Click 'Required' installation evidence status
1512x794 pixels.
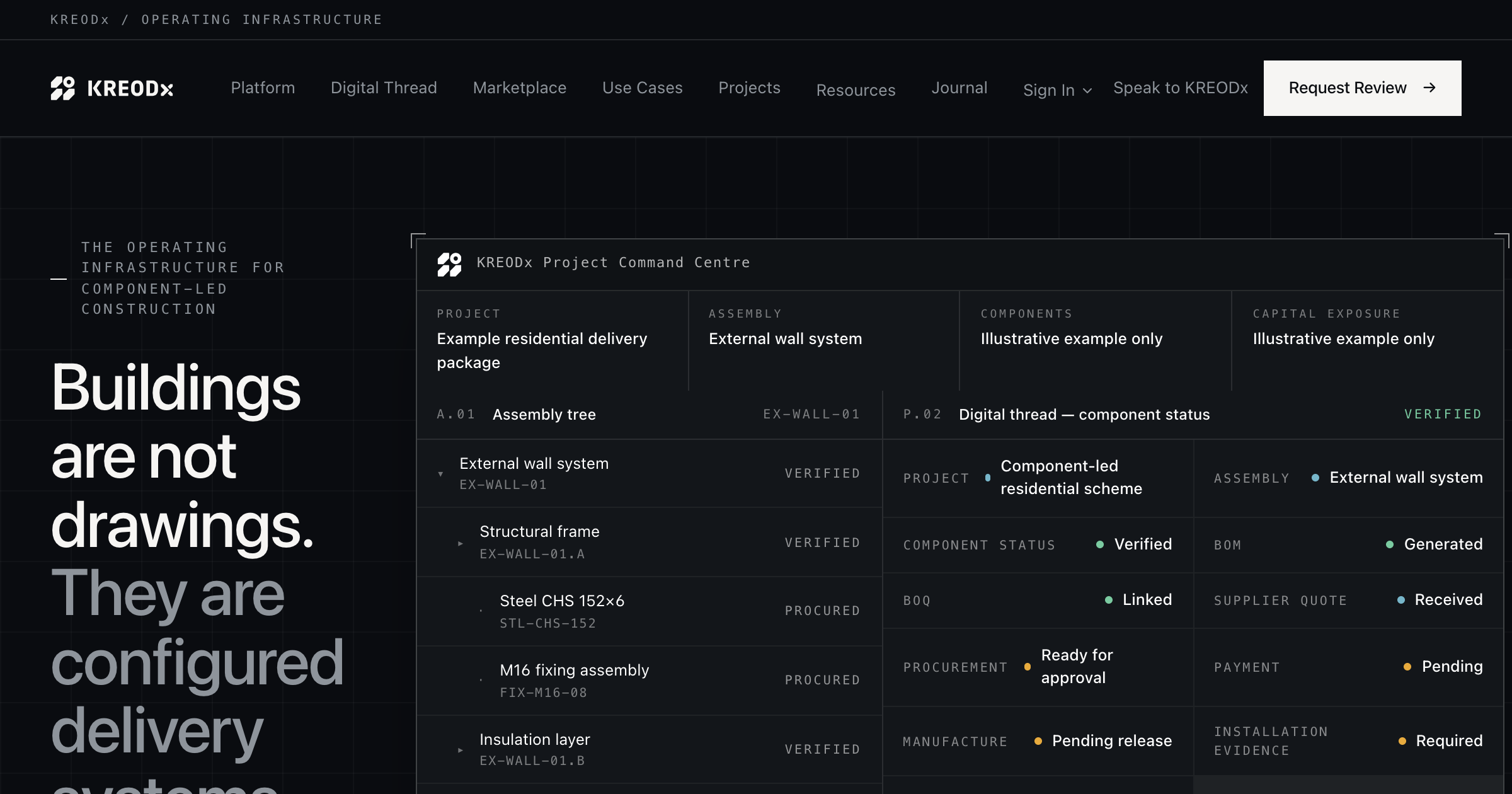click(1449, 740)
